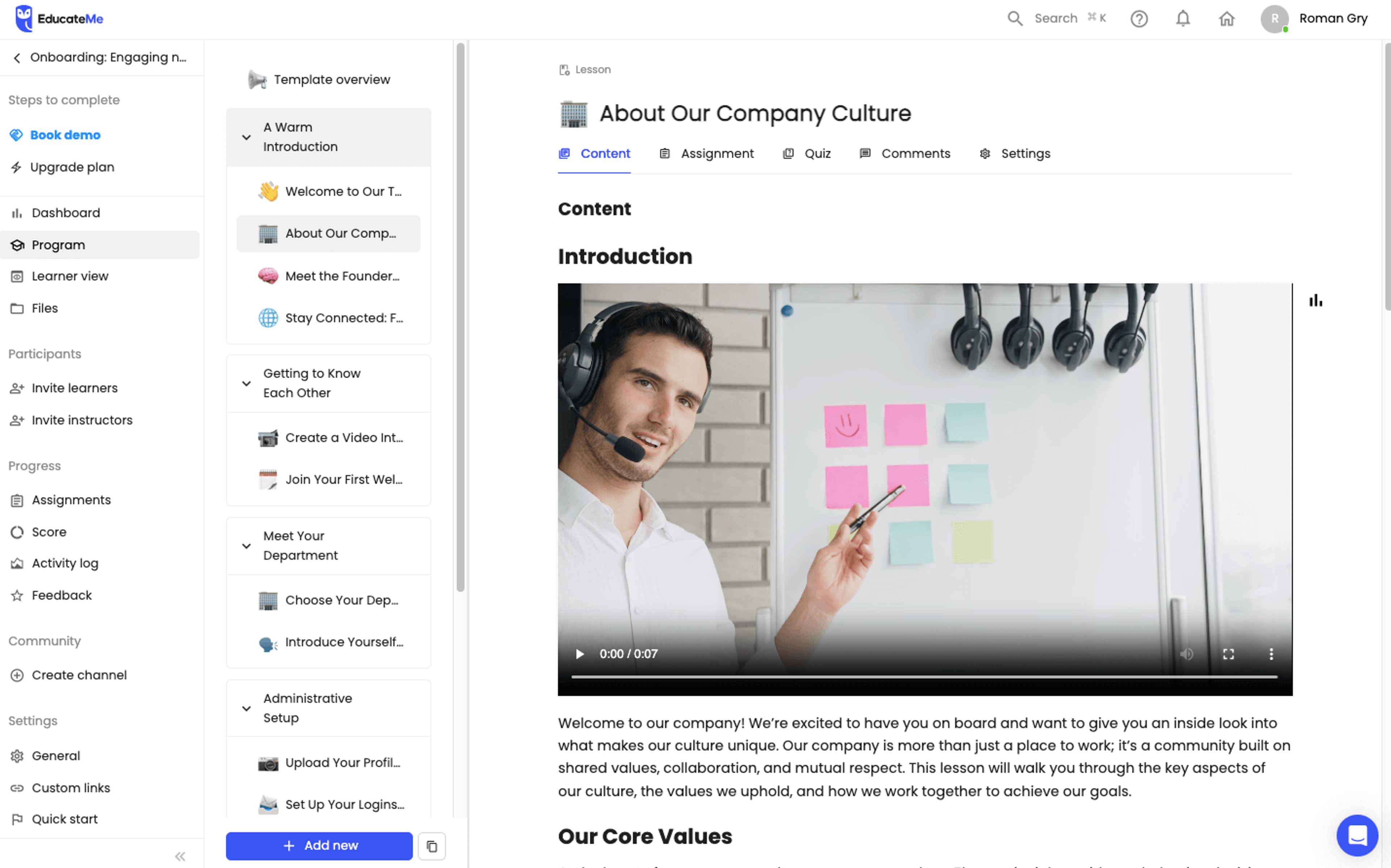The height and width of the screenshot is (868, 1391).
Task: Open Choose Your Dep... lesson
Action: point(329,600)
